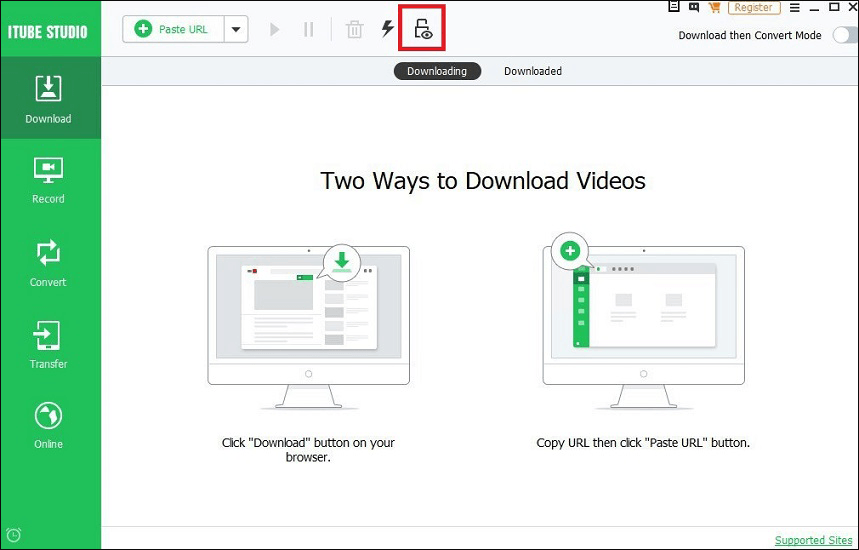Click the Paste URL button
The width and height of the screenshot is (859, 550).
tap(173, 30)
